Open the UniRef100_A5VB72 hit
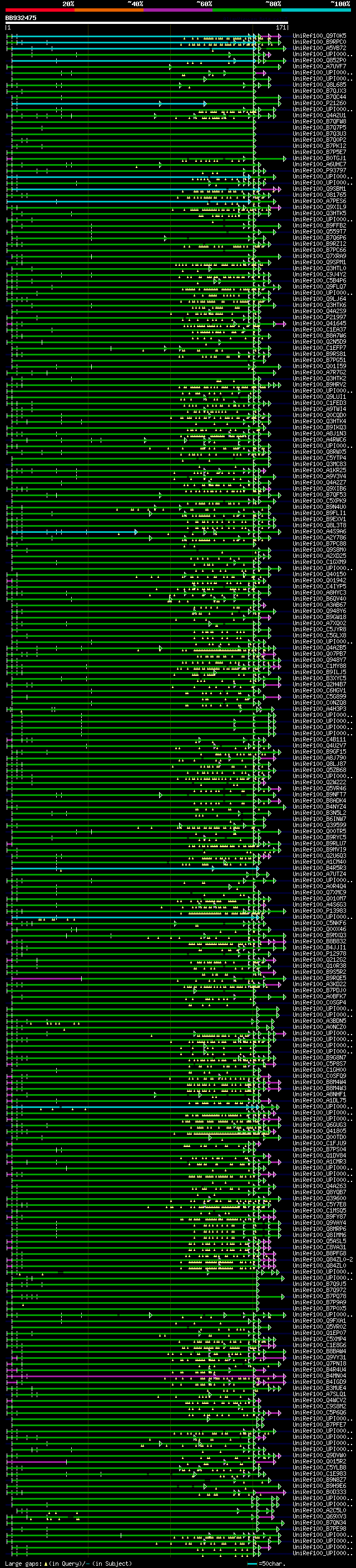356x1568 pixels. [x=319, y=48]
